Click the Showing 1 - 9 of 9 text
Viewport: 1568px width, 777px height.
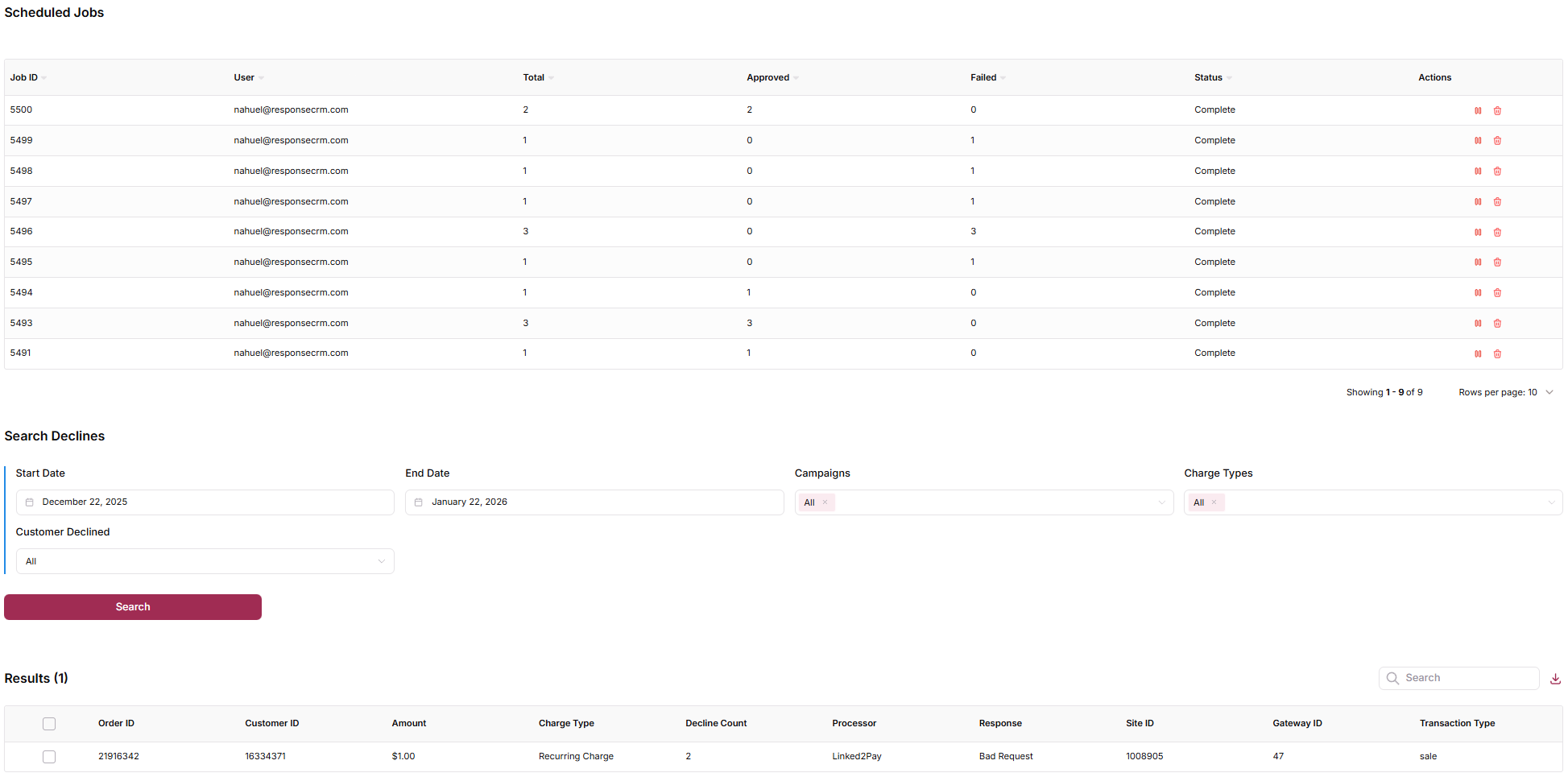click(x=1384, y=393)
